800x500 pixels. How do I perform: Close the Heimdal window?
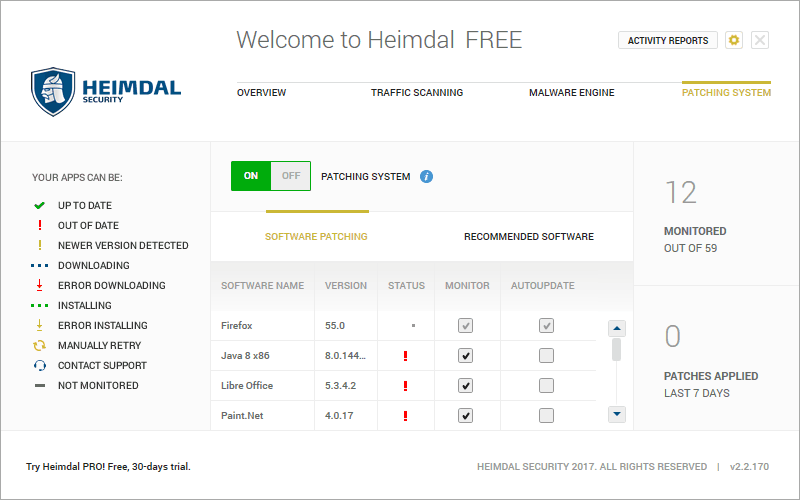[x=760, y=40]
